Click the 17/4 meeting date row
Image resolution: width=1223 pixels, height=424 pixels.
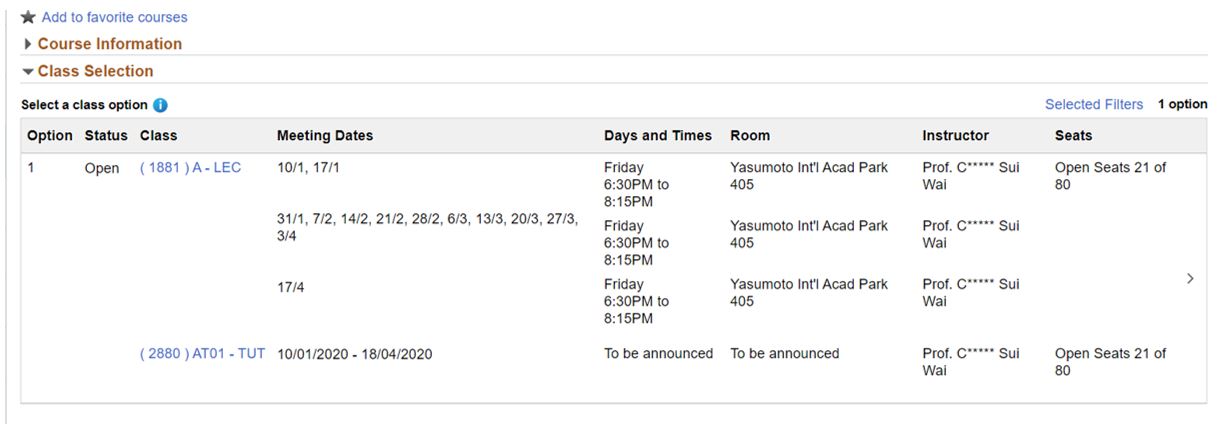pos(292,286)
